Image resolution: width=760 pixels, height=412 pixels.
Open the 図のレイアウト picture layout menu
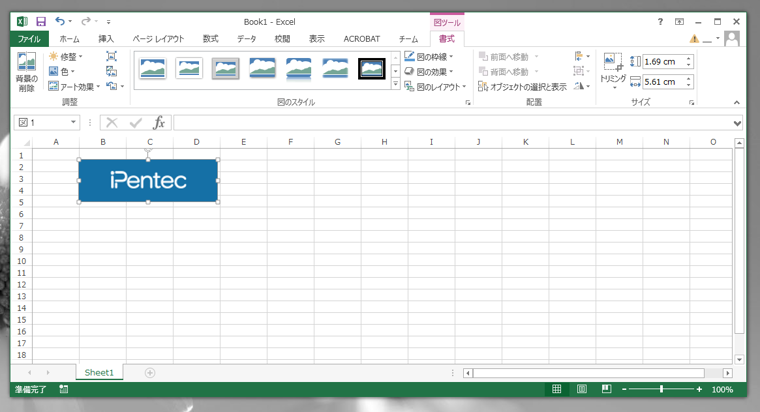435,87
